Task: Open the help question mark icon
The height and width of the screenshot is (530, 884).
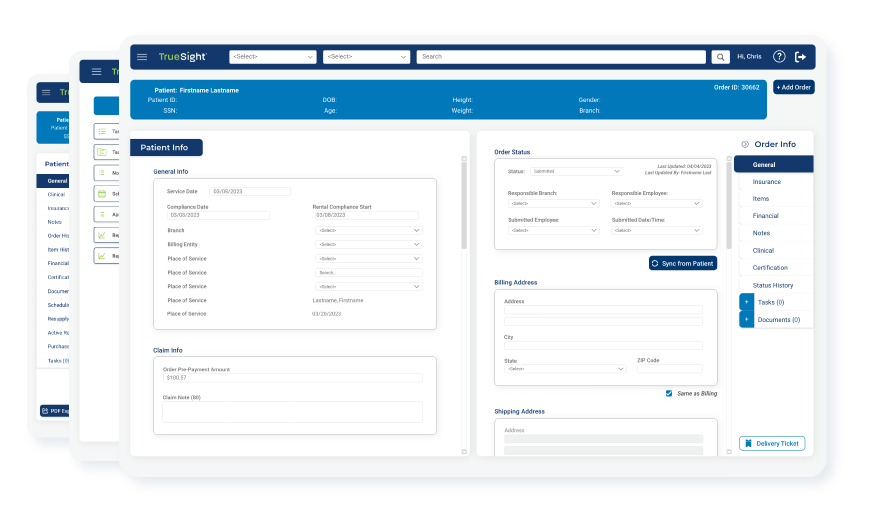Action: point(779,57)
